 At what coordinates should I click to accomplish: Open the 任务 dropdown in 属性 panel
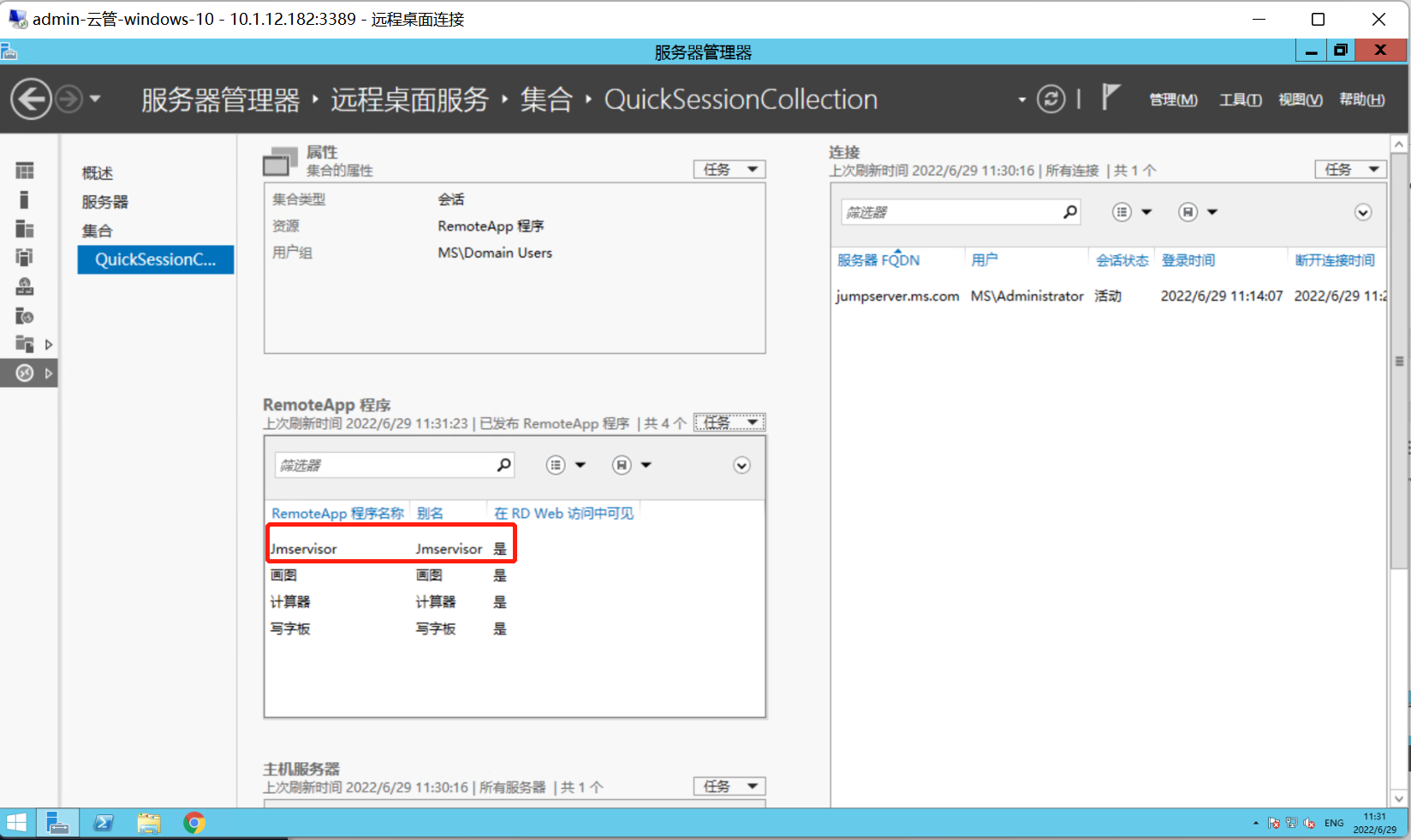coord(729,169)
